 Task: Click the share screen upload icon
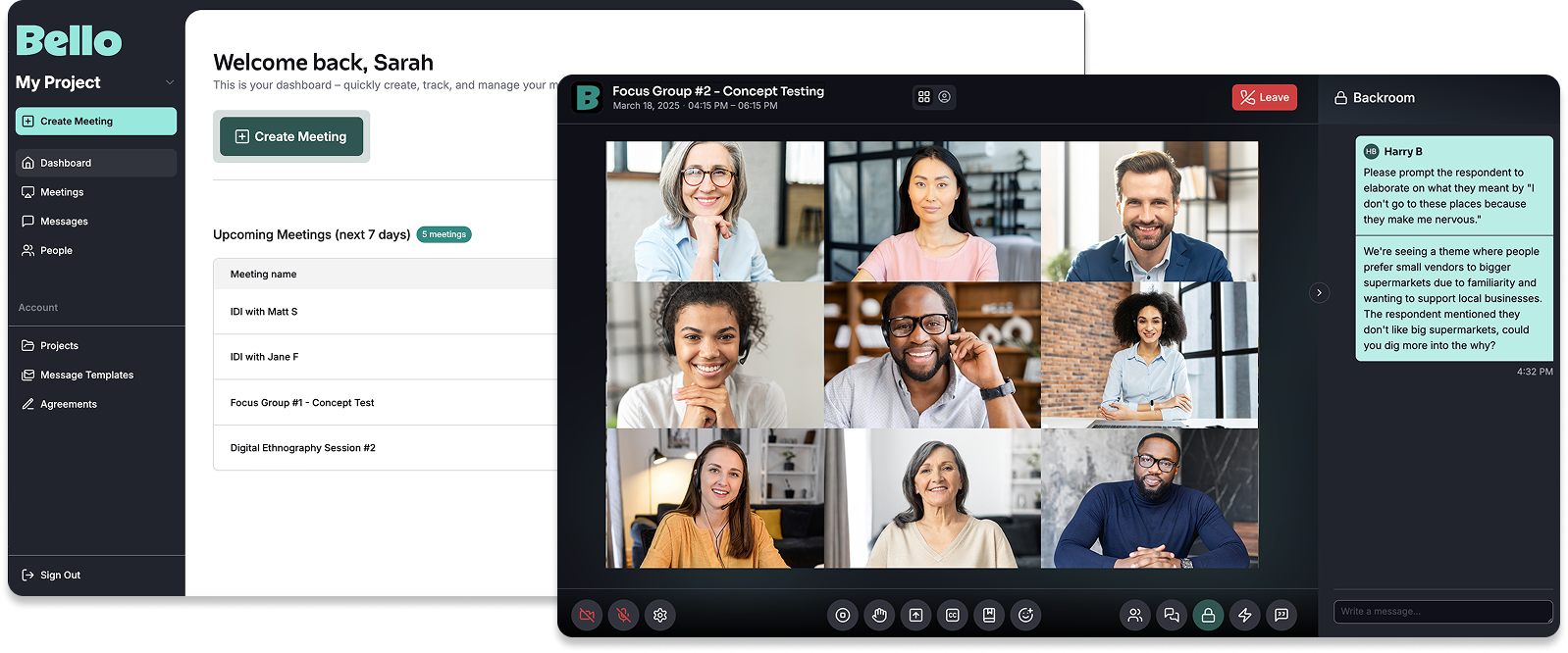tap(915, 616)
